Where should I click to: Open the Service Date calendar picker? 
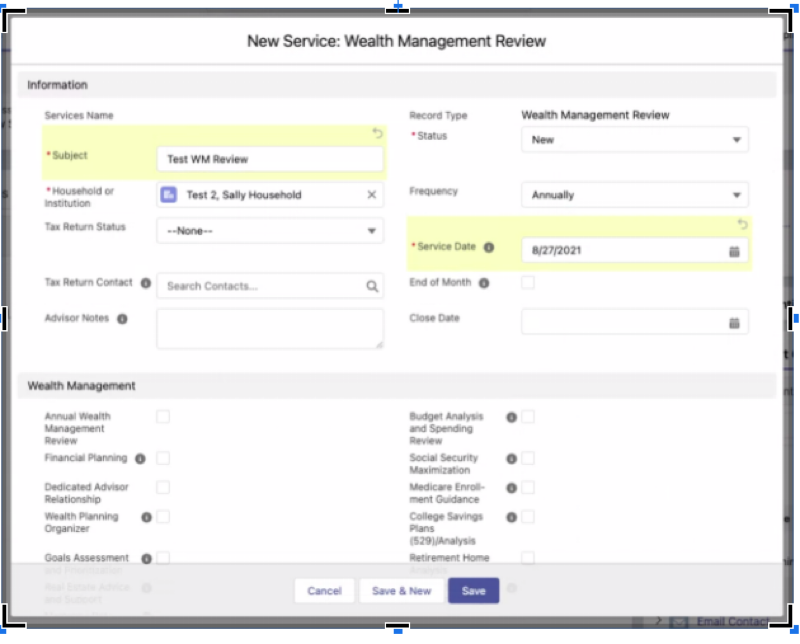click(734, 251)
